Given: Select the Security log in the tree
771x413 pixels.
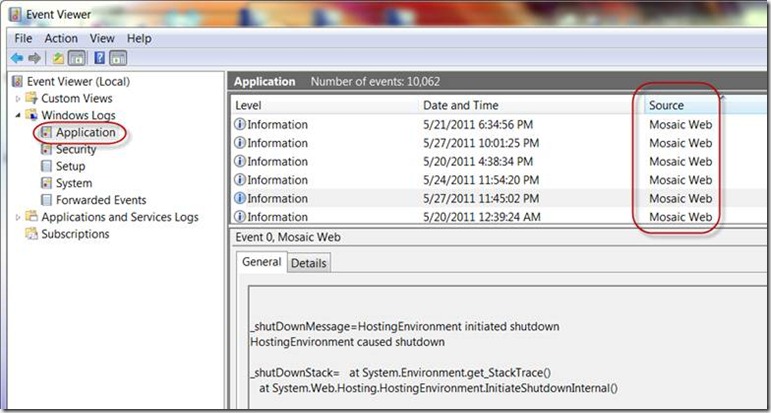Looking at the screenshot, I should (x=76, y=149).
